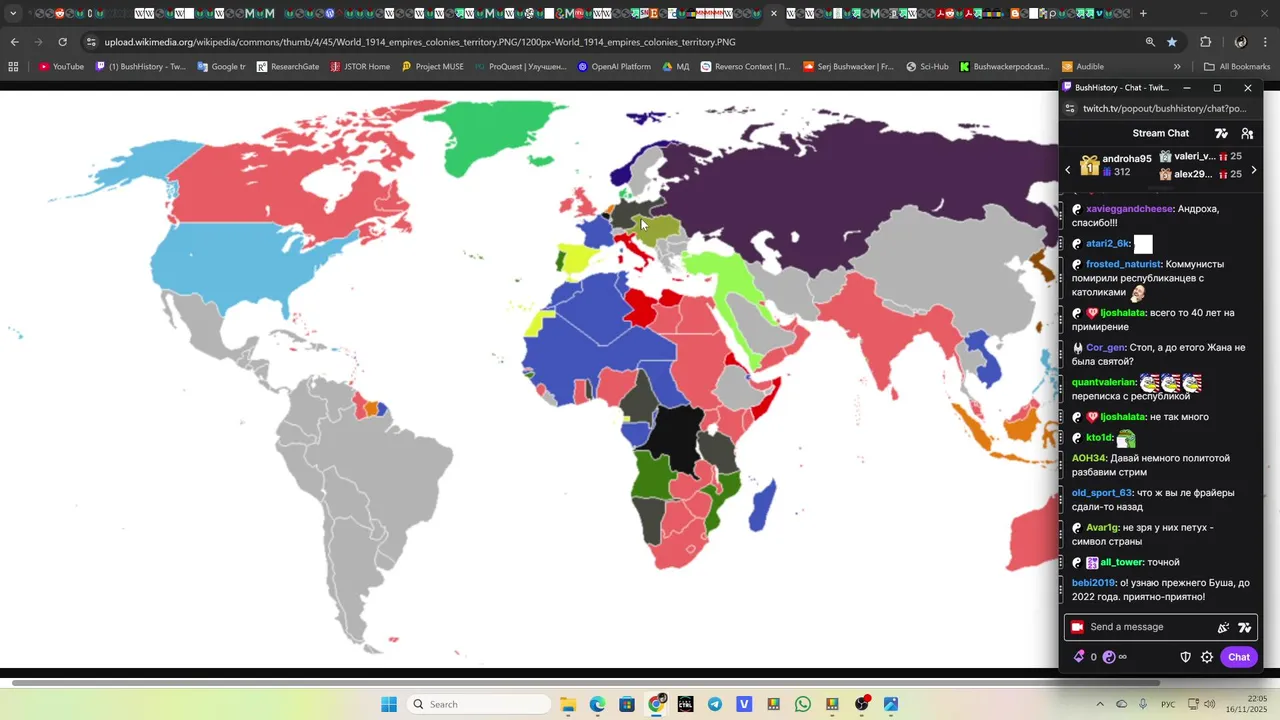Open Chrome zoom magnifier in address bar
The width and height of the screenshot is (1280, 720).
click(1150, 42)
